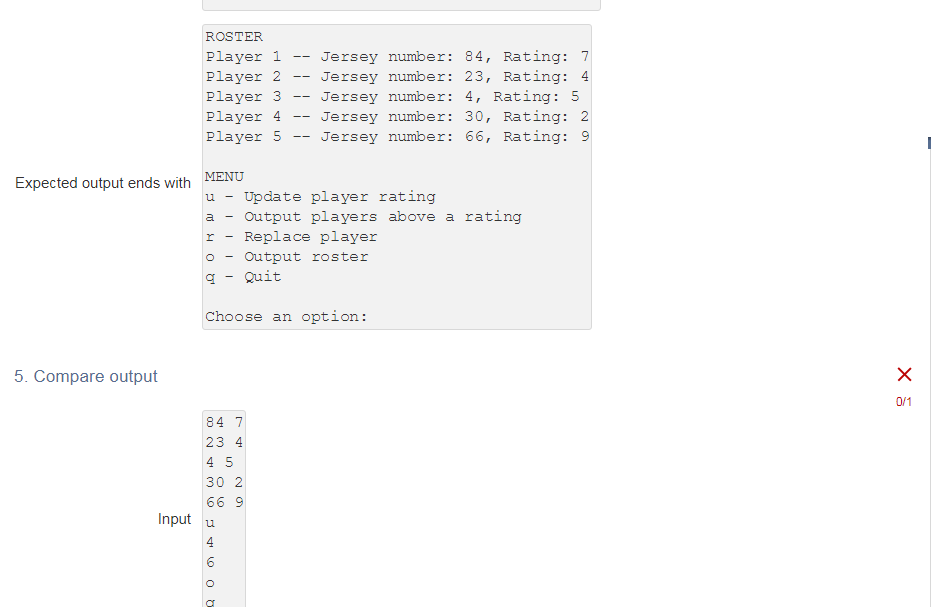
Task: Click the 'r – Replace player' option text
Action: [x=290, y=236]
